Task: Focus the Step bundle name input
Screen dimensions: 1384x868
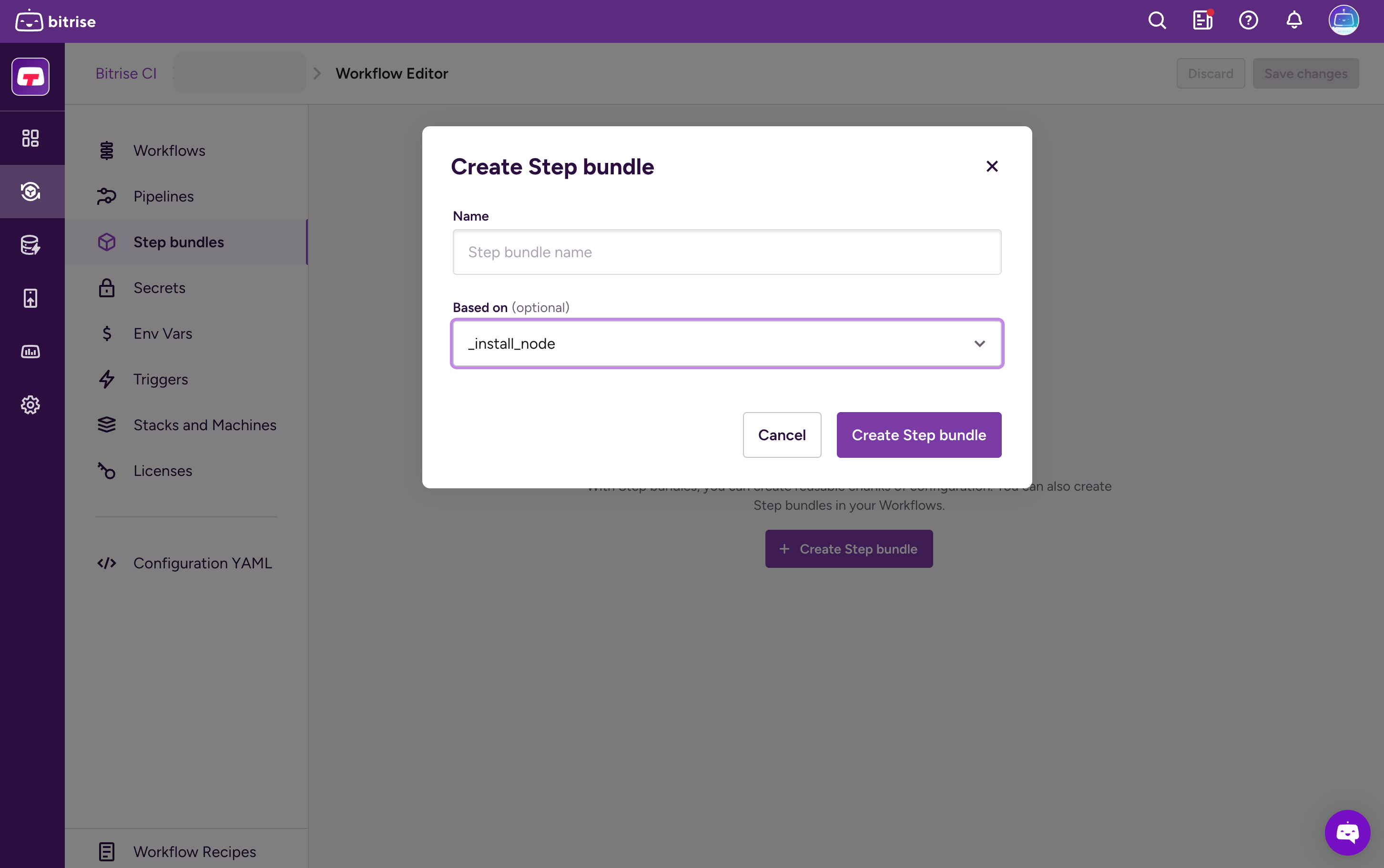Action: click(x=726, y=252)
